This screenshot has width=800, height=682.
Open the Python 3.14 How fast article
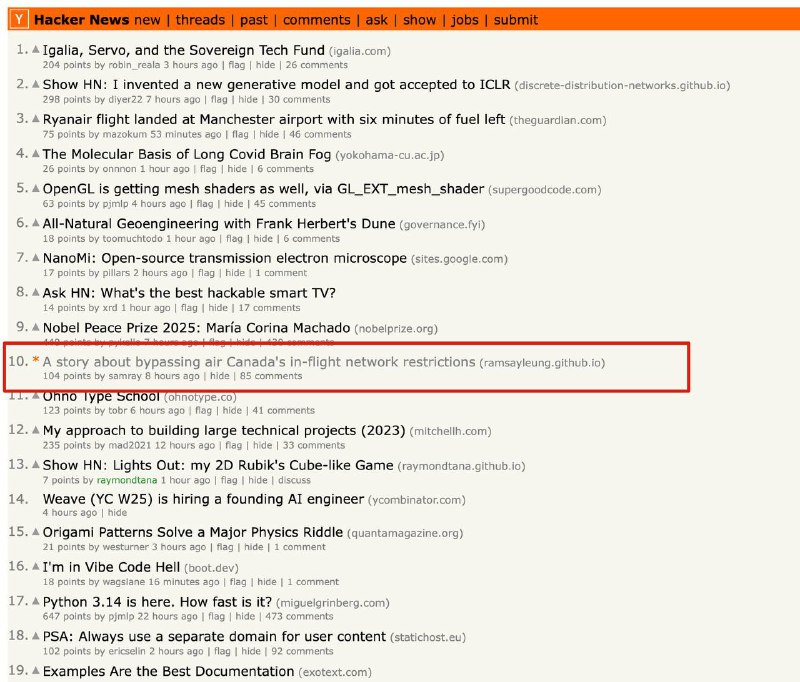pyautogui.click(x=157, y=602)
